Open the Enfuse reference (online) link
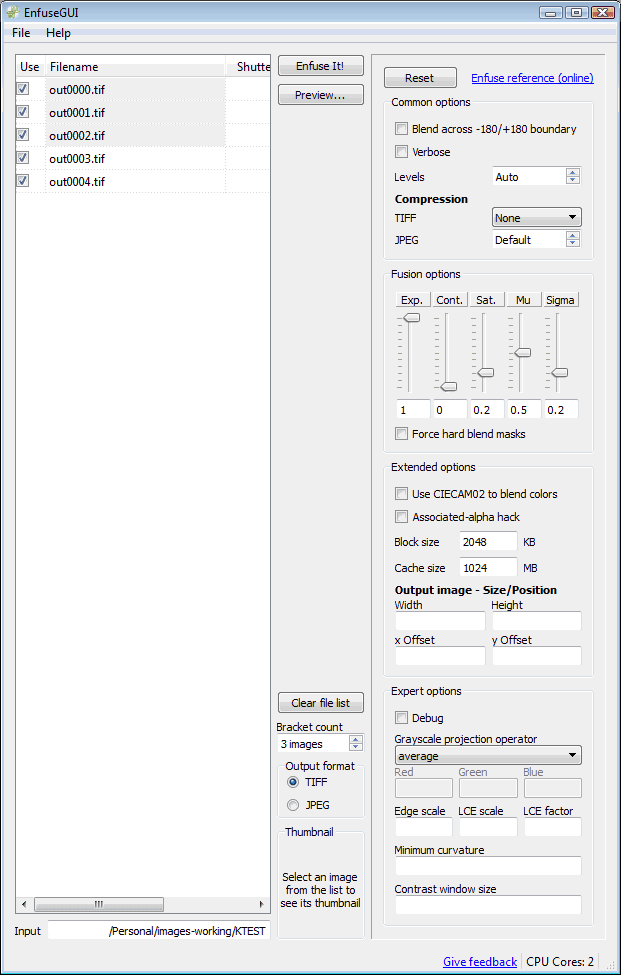The width and height of the screenshot is (621, 975). click(532, 78)
